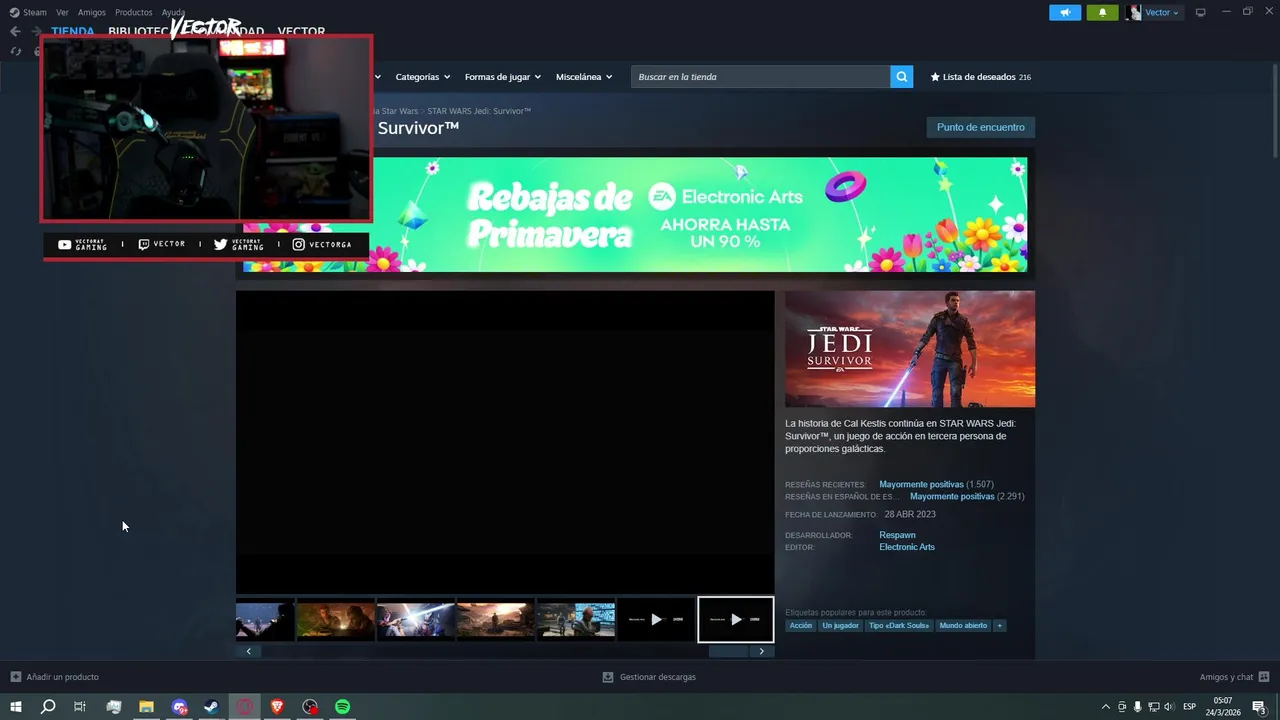The image size is (1280, 720).
Task: Click in the Buscar en la tienda field
Action: pos(760,77)
